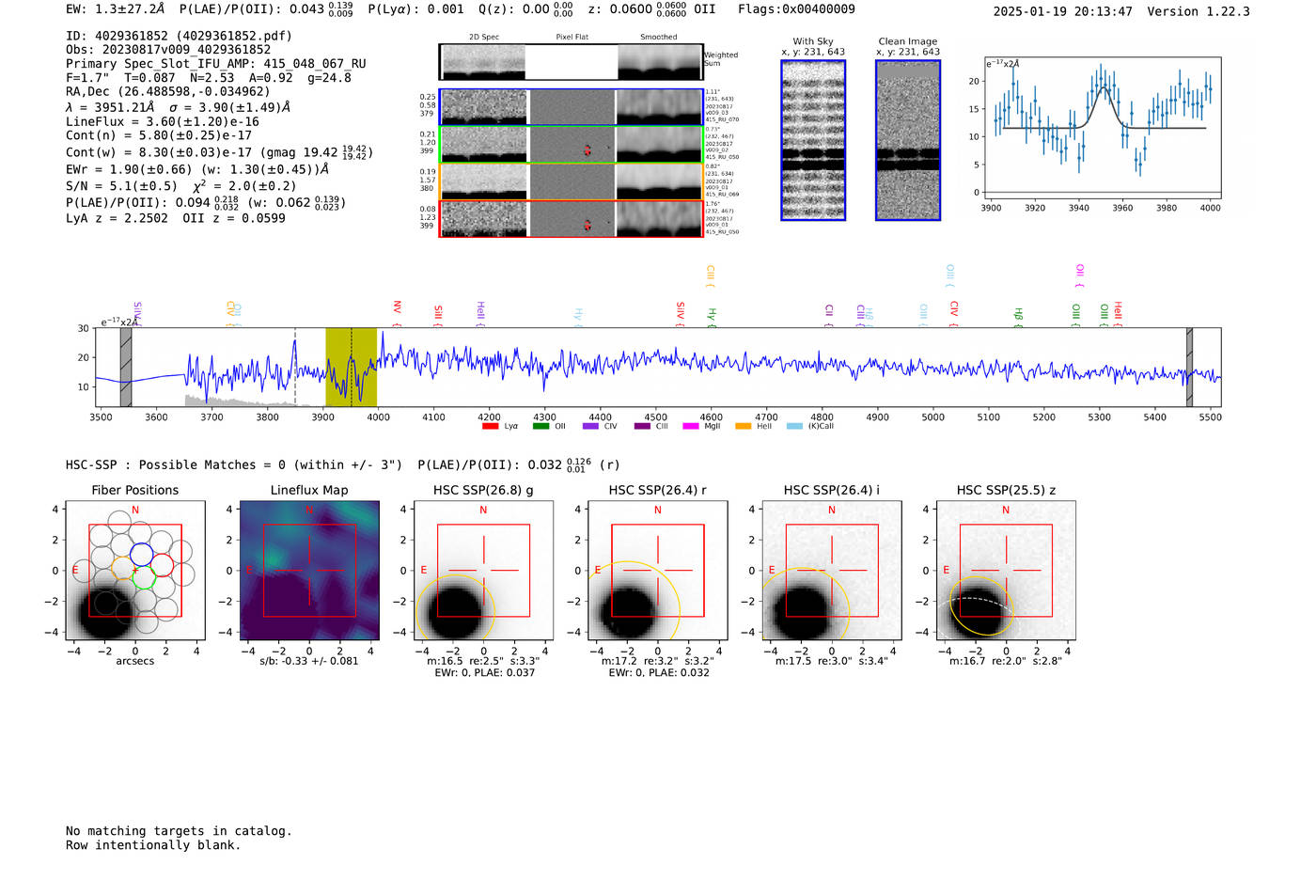
Task: Click the orange HeII legend swatch
Action: tap(743, 426)
